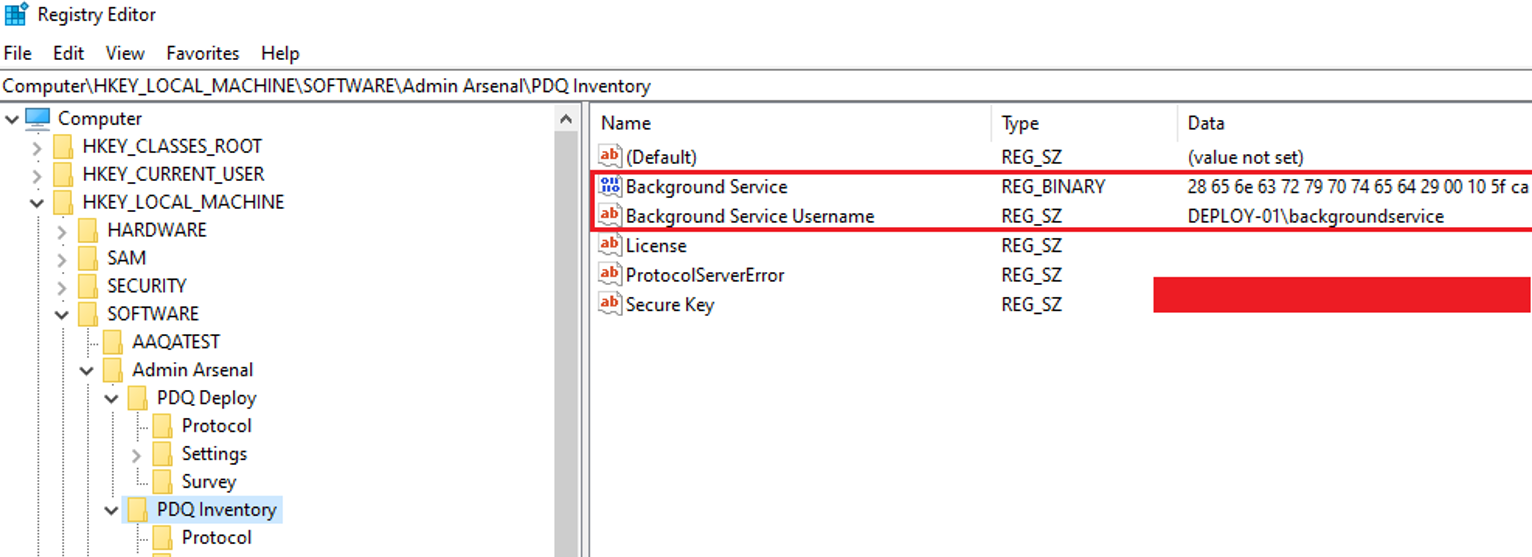This screenshot has width=1532, height=557.
Task: Click the DEPLOY-01\backgroundservice data cell
Action: (1316, 216)
